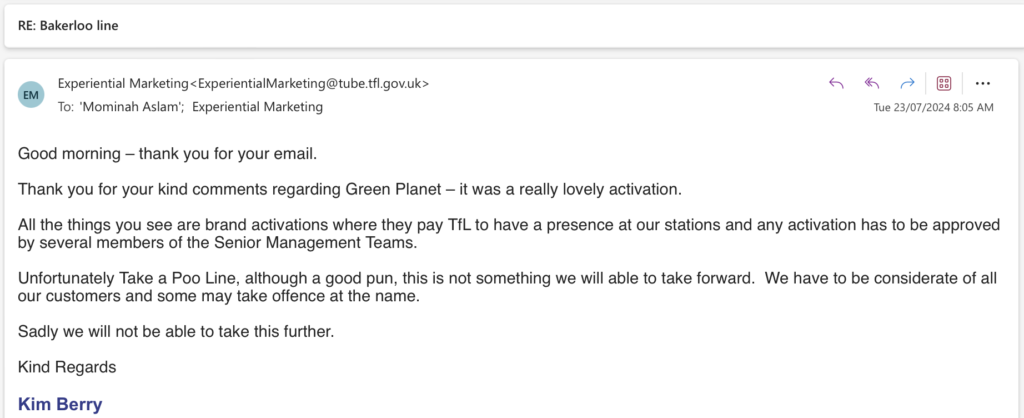Click the Reply All double-arrow icon
This screenshot has width=1024, height=418.
point(872,83)
